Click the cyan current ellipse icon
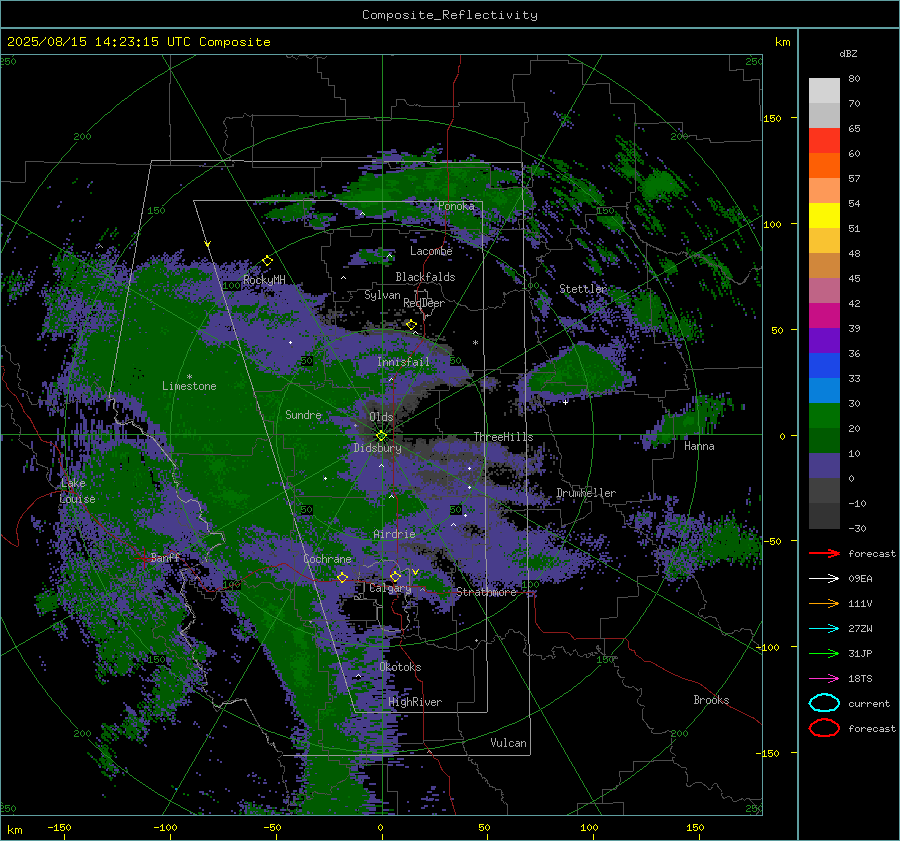Screen dimensions: 900x841 824,703
